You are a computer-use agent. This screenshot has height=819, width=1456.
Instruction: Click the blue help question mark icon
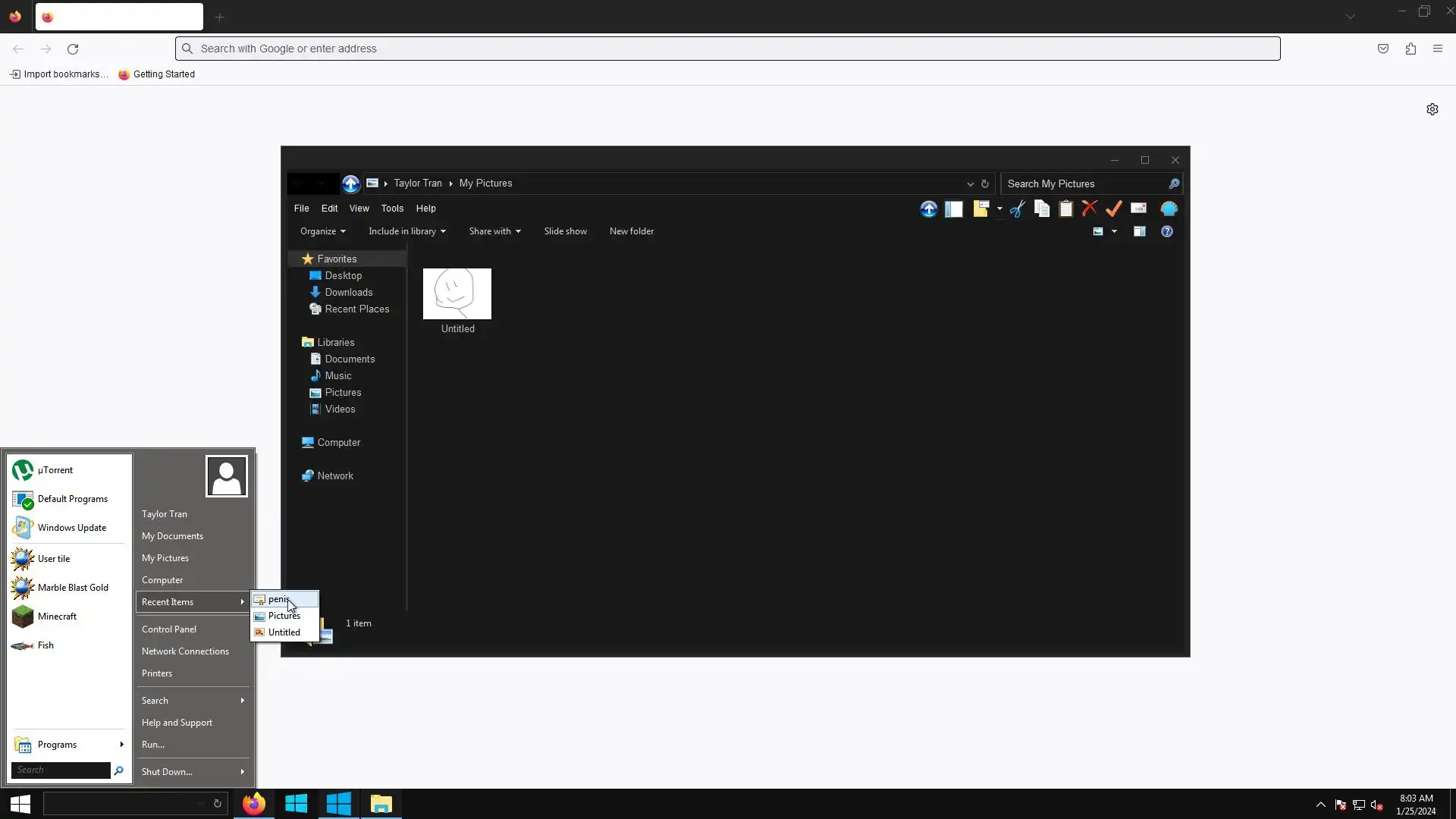pos(1167,231)
